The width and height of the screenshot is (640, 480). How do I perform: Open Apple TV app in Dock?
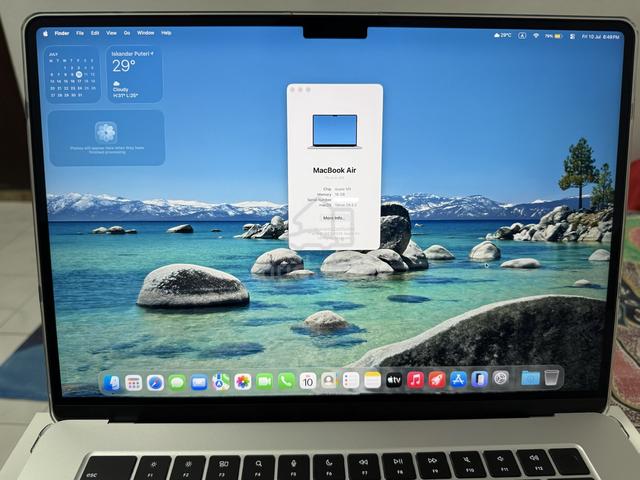click(393, 380)
